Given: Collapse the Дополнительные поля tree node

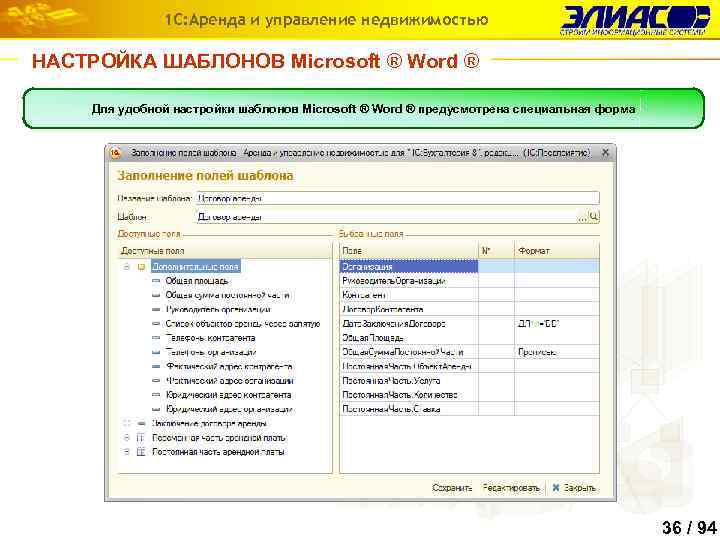Looking at the screenshot, I should pyautogui.click(x=127, y=267).
